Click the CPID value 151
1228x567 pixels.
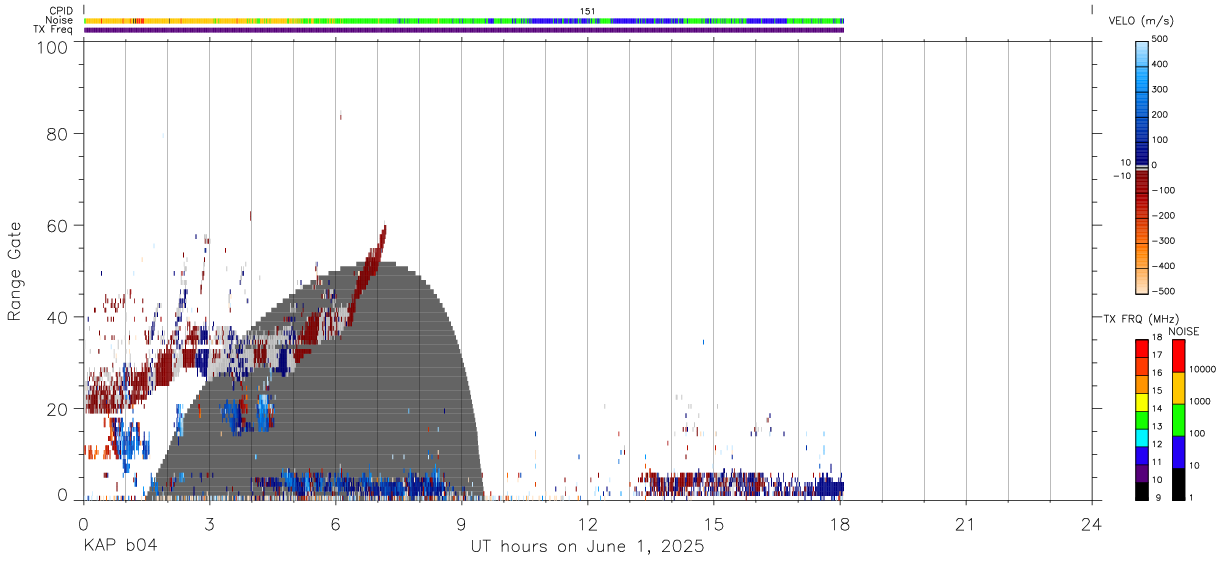click(x=589, y=11)
